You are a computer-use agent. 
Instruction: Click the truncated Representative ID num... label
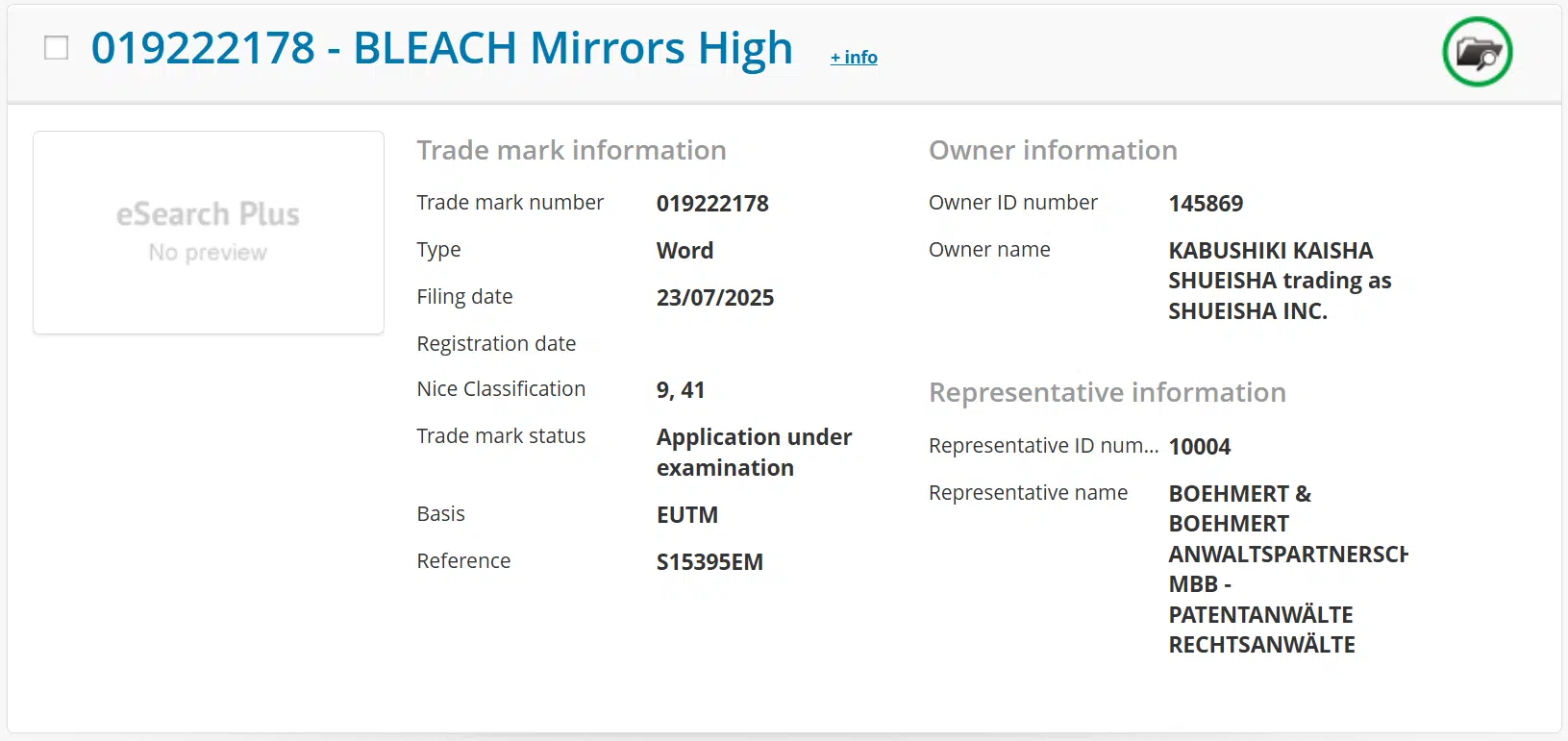click(1042, 446)
